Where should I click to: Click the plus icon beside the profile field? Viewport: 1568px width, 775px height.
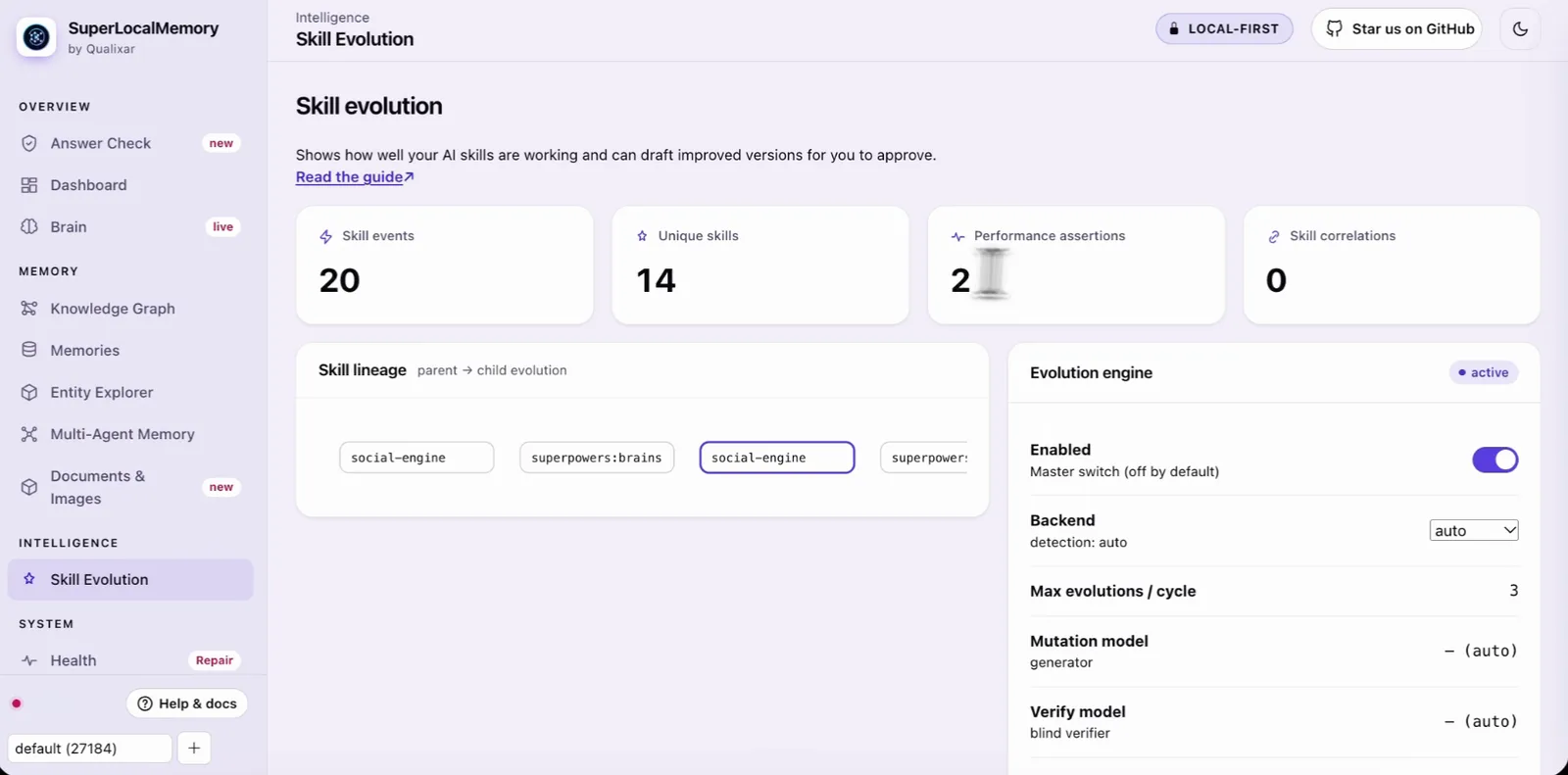tap(194, 749)
